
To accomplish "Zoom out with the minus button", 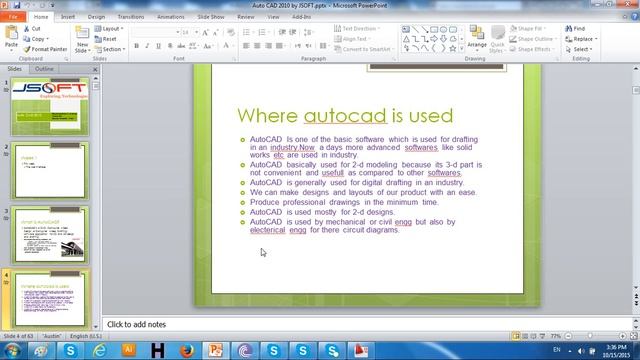I will point(568,336).
